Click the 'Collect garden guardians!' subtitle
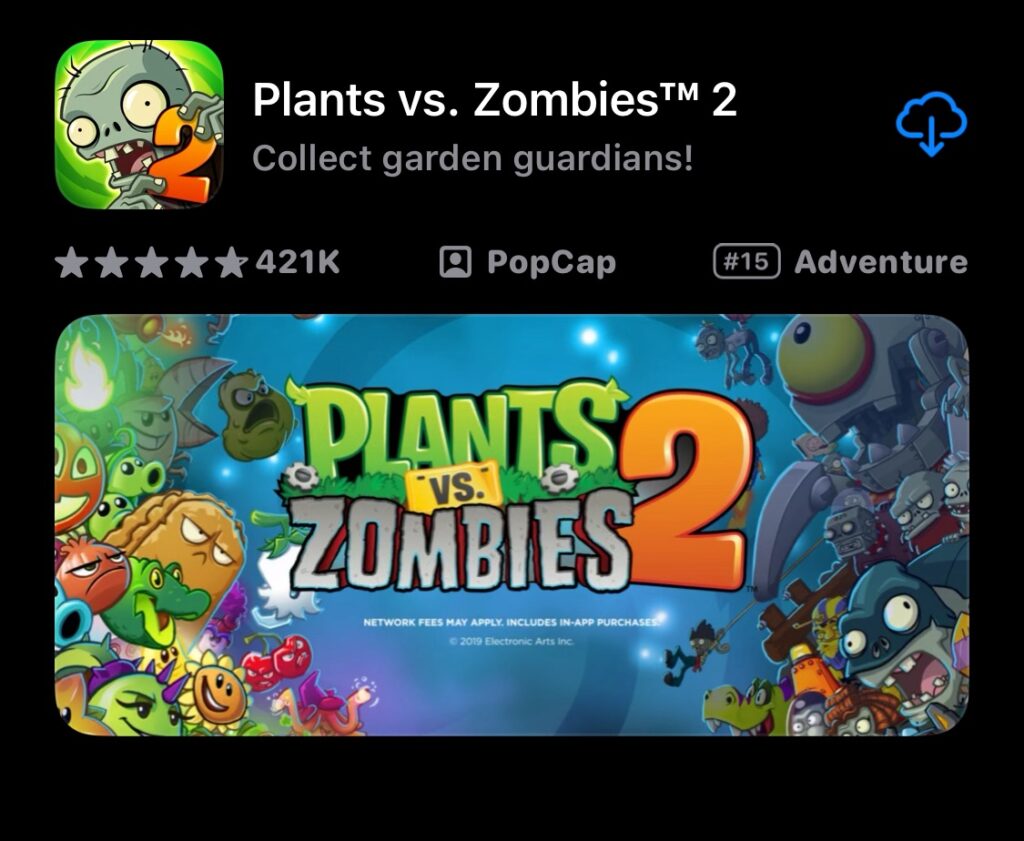 [472, 159]
